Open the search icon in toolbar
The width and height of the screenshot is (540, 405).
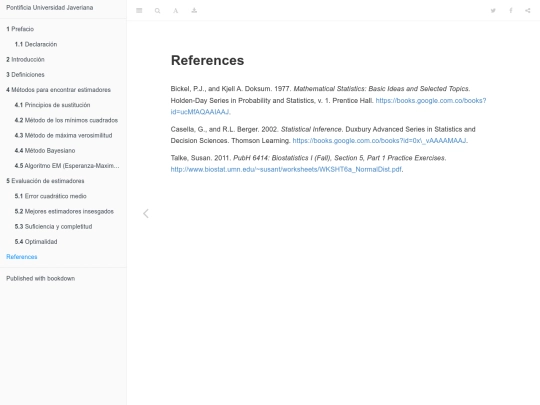point(157,11)
